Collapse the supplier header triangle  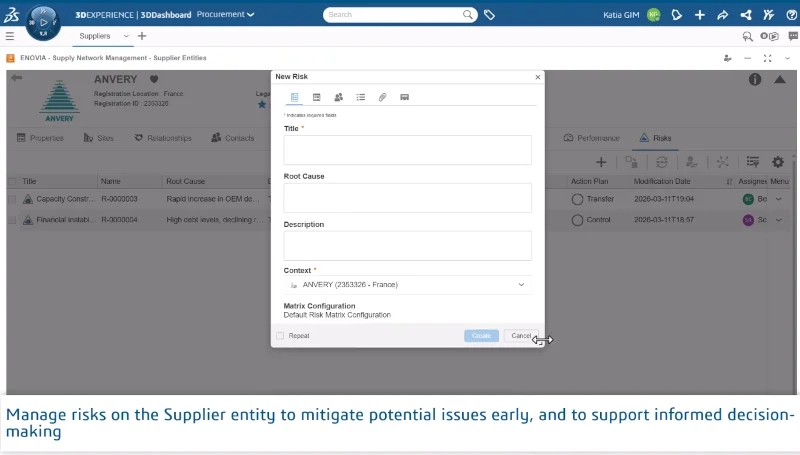tap(780, 80)
